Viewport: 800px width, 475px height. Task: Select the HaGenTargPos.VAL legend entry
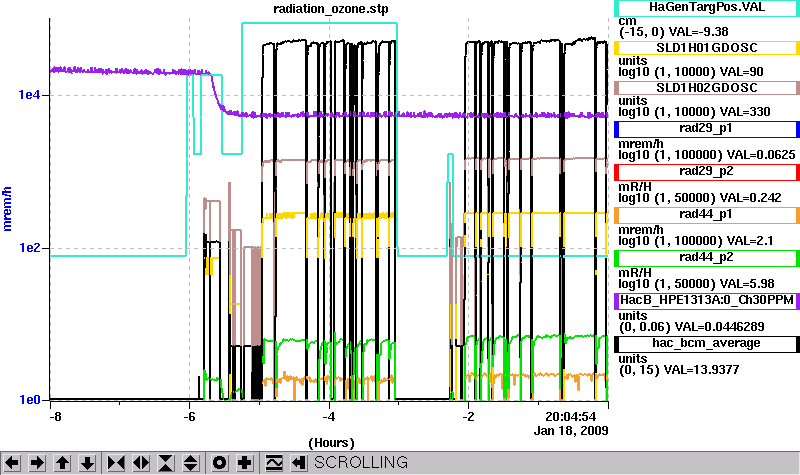707,8
